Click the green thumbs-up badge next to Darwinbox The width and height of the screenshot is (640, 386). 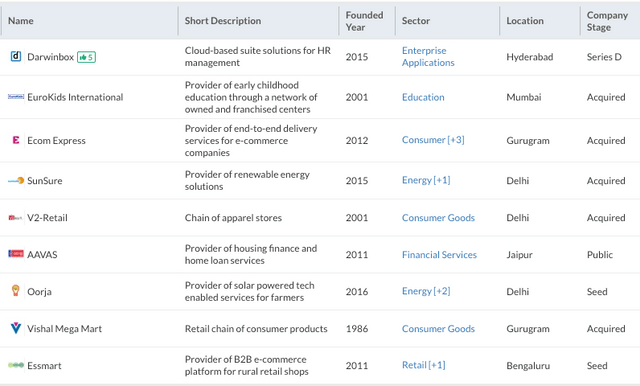click(x=86, y=57)
